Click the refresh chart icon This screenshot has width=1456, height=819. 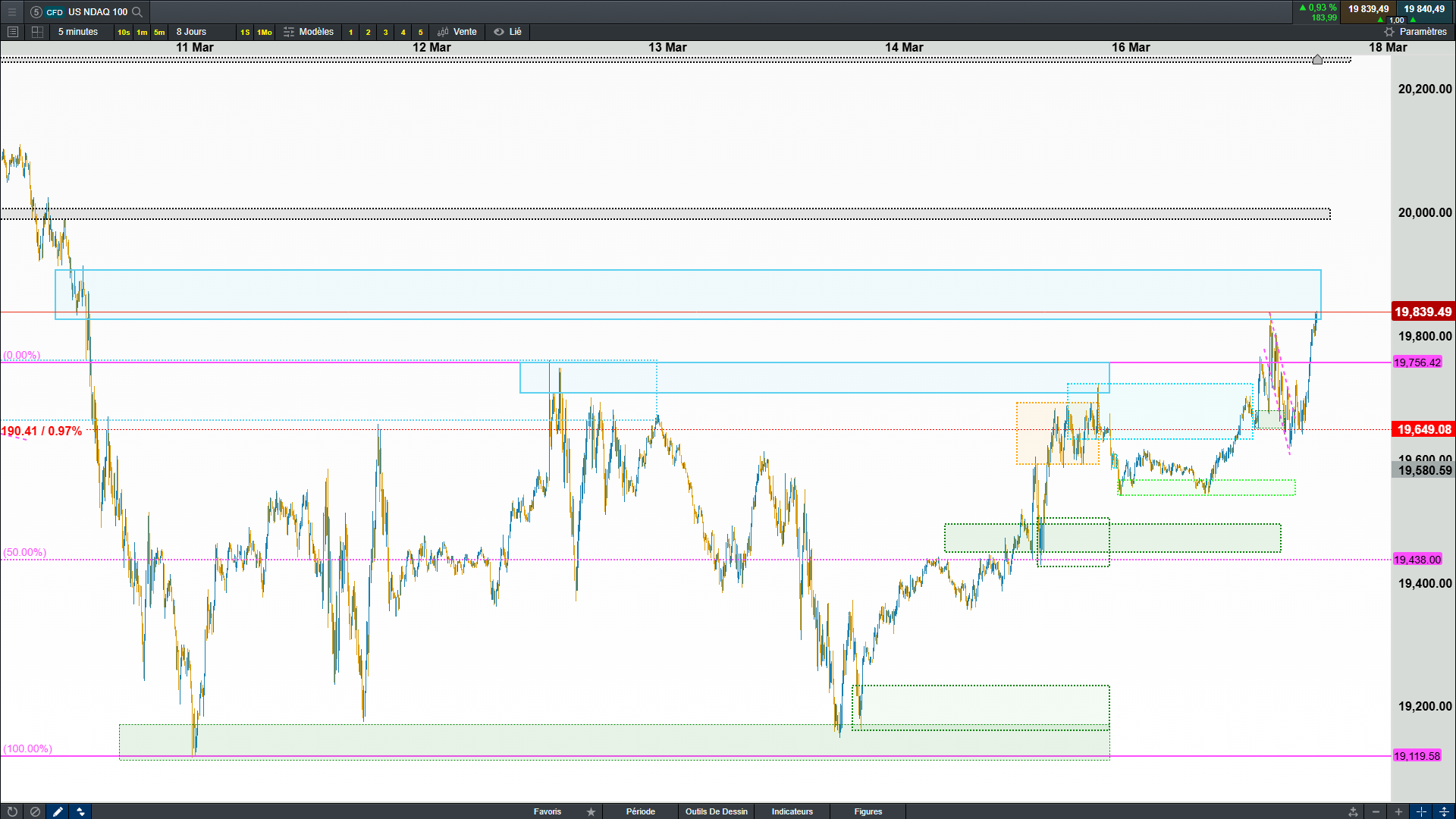12,811
